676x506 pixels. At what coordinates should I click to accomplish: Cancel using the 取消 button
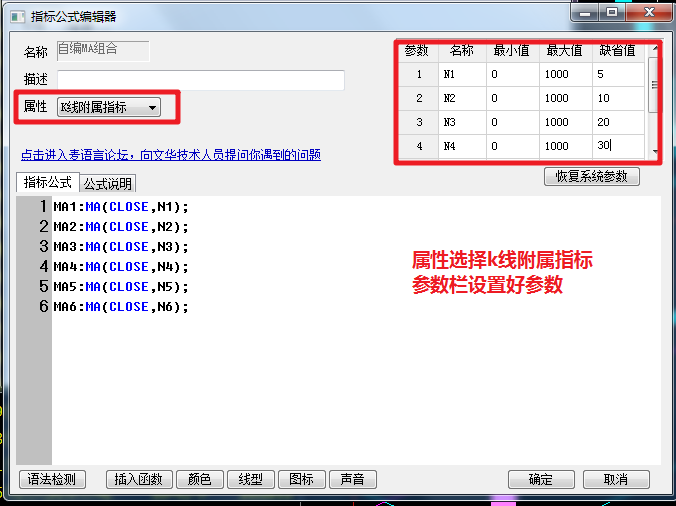(616, 479)
